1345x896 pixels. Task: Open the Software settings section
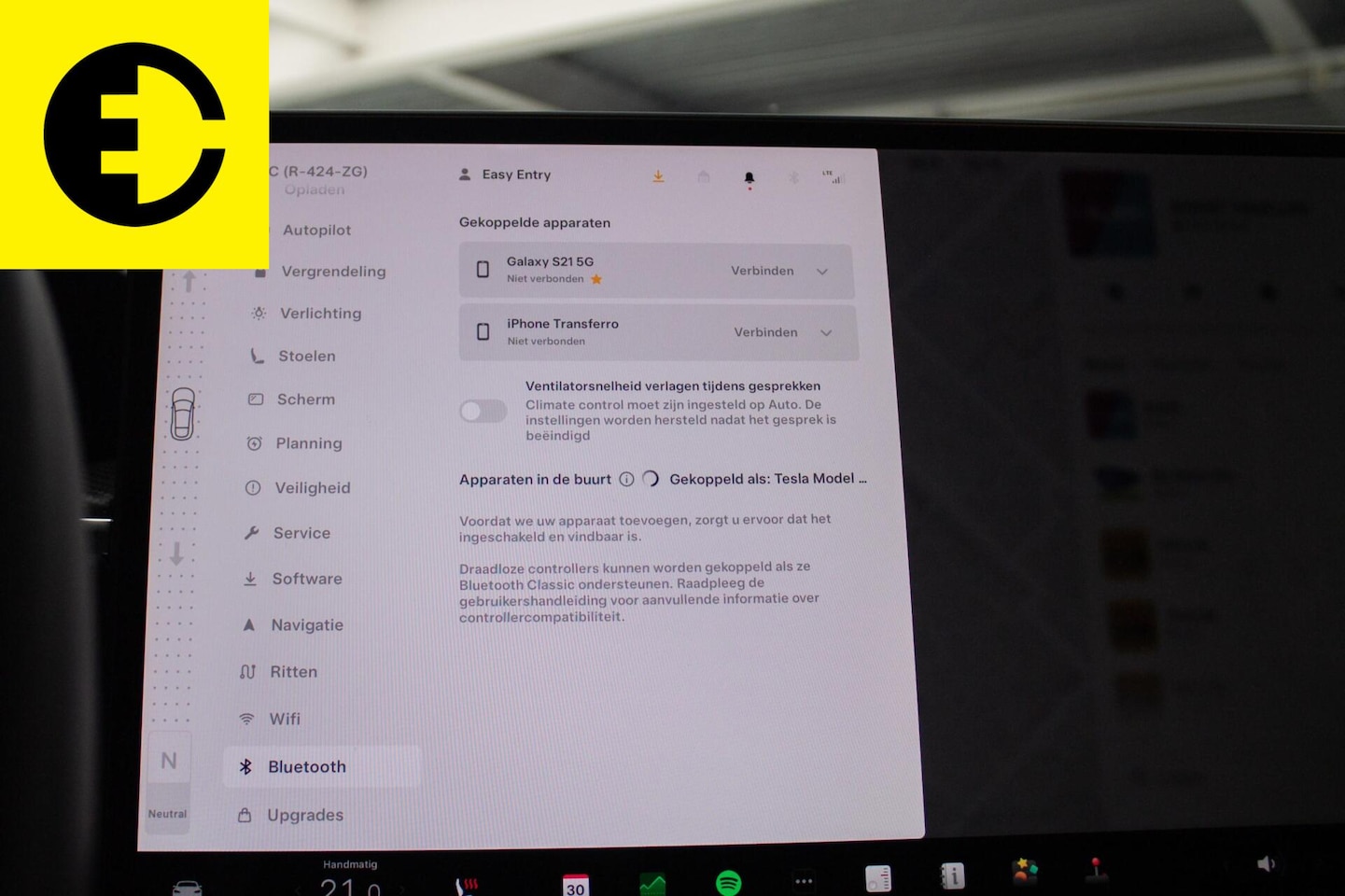point(306,579)
